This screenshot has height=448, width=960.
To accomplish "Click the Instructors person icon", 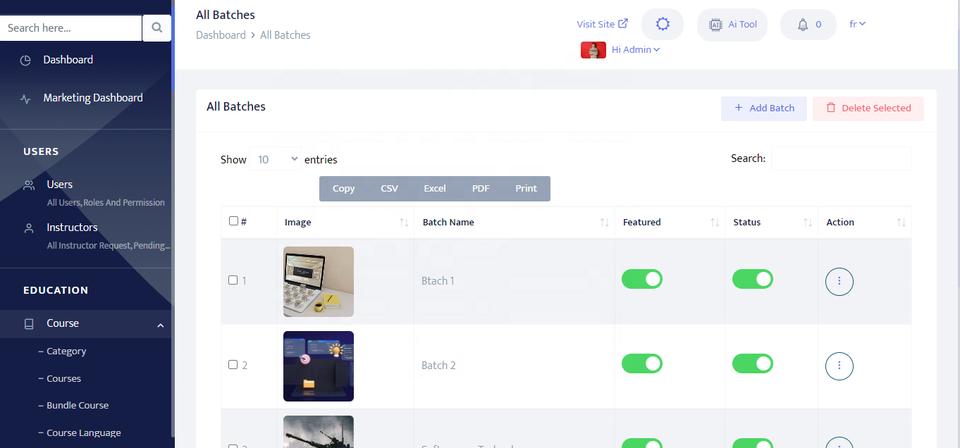I will click(29, 228).
